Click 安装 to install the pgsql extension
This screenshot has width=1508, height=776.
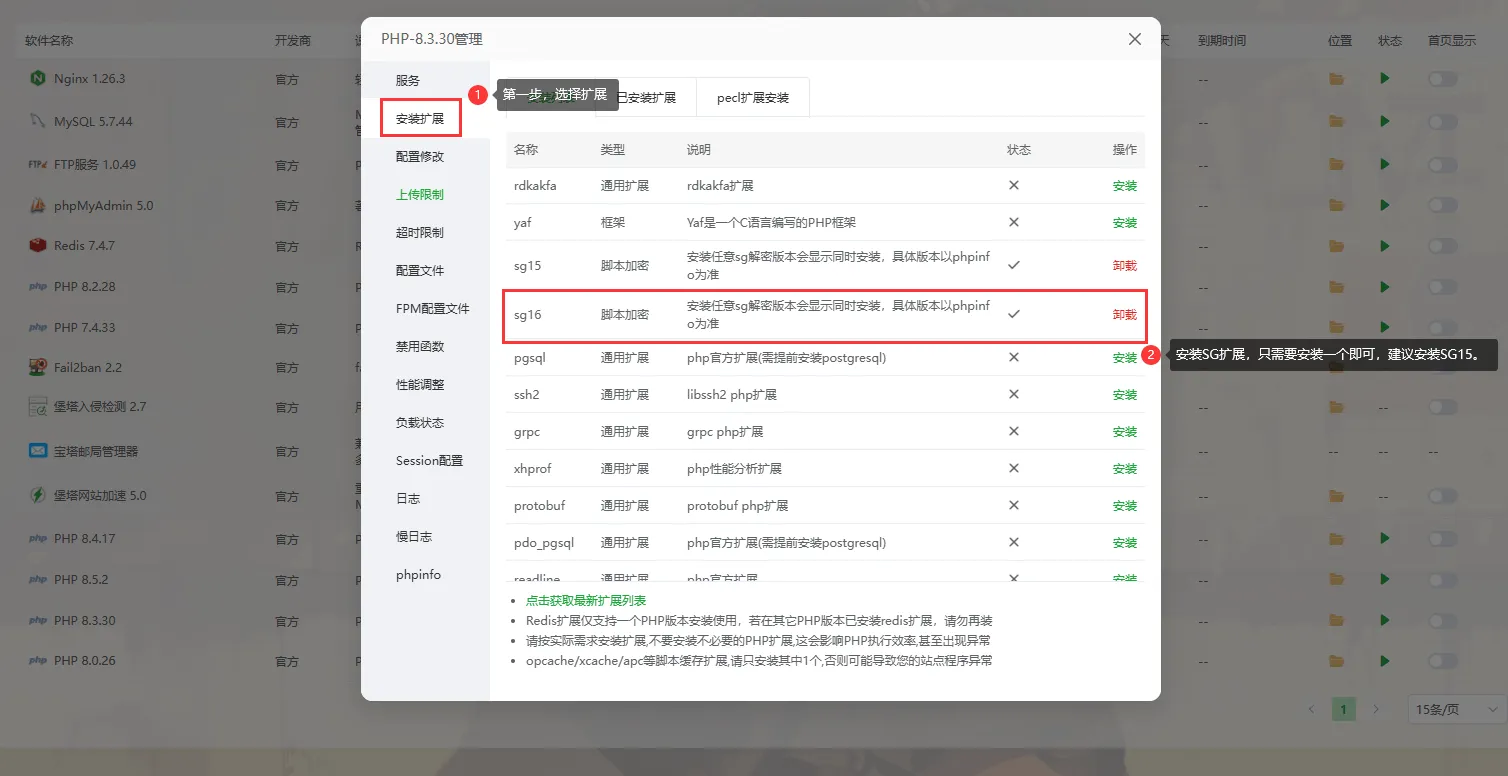coord(1123,357)
